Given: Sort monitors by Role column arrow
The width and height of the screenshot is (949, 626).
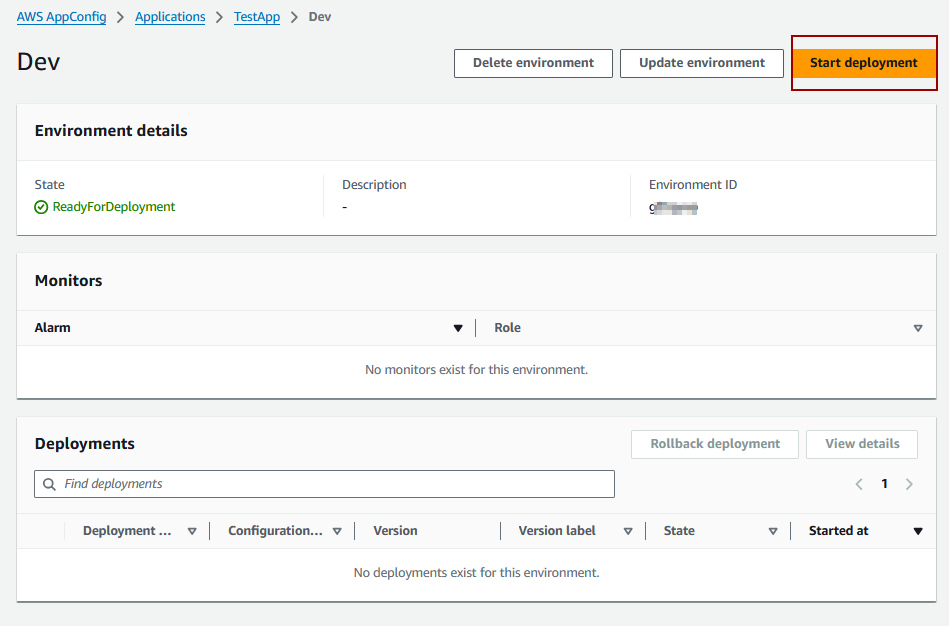Looking at the screenshot, I should (x=917, y=328).
